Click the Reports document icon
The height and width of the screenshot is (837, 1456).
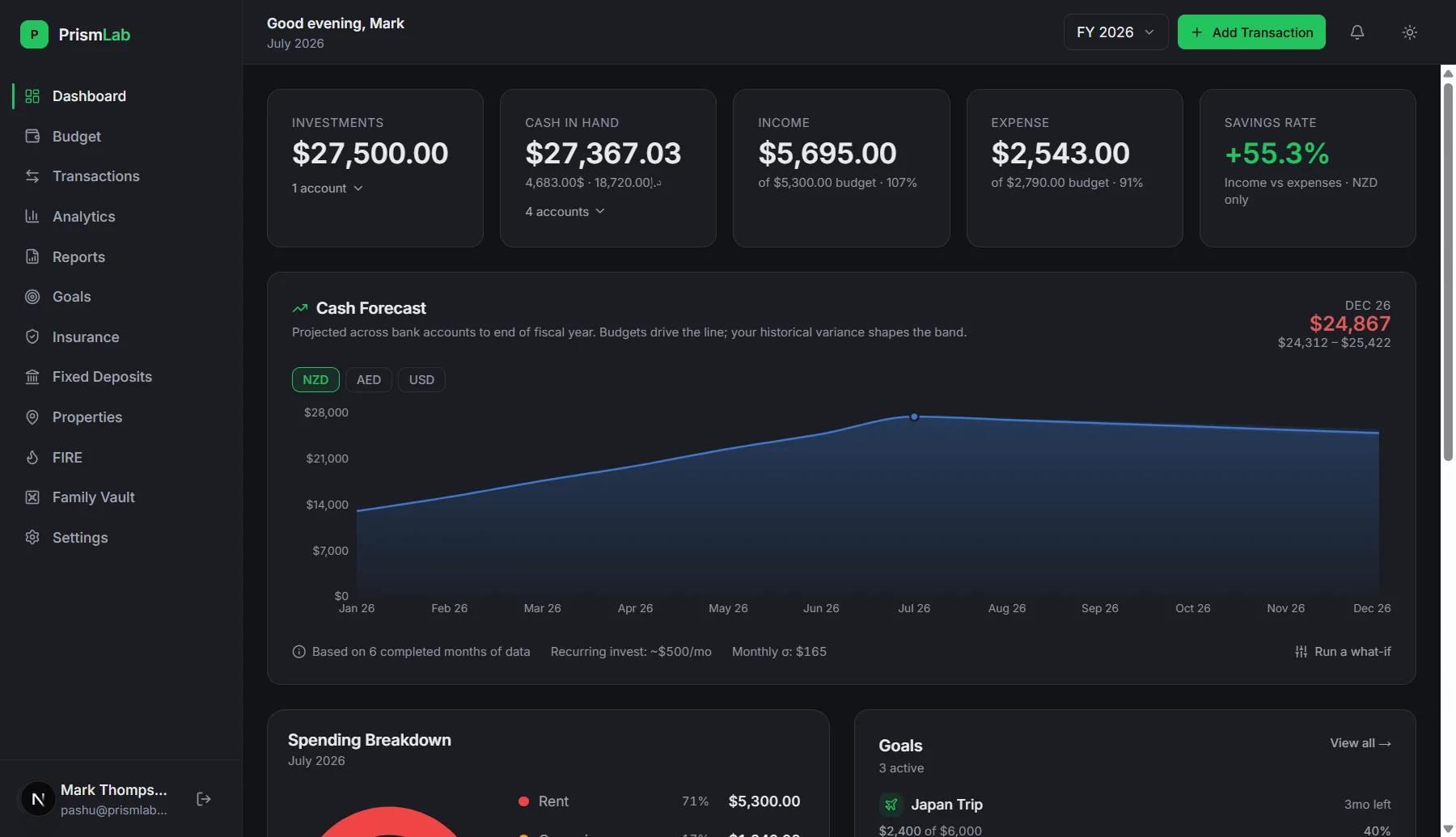point(32,256)
